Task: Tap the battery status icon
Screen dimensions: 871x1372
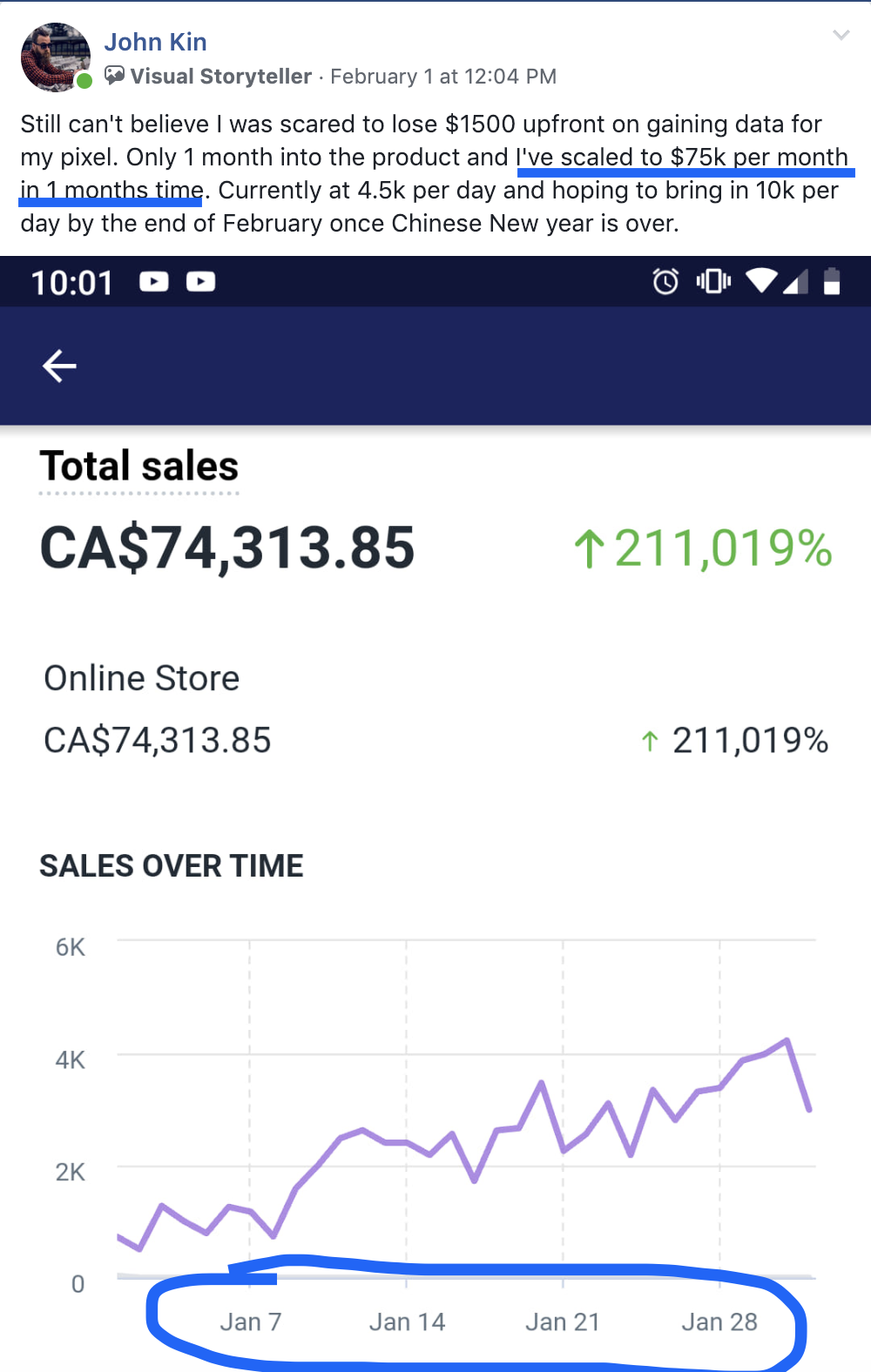Action: click(x=832, y=280)
